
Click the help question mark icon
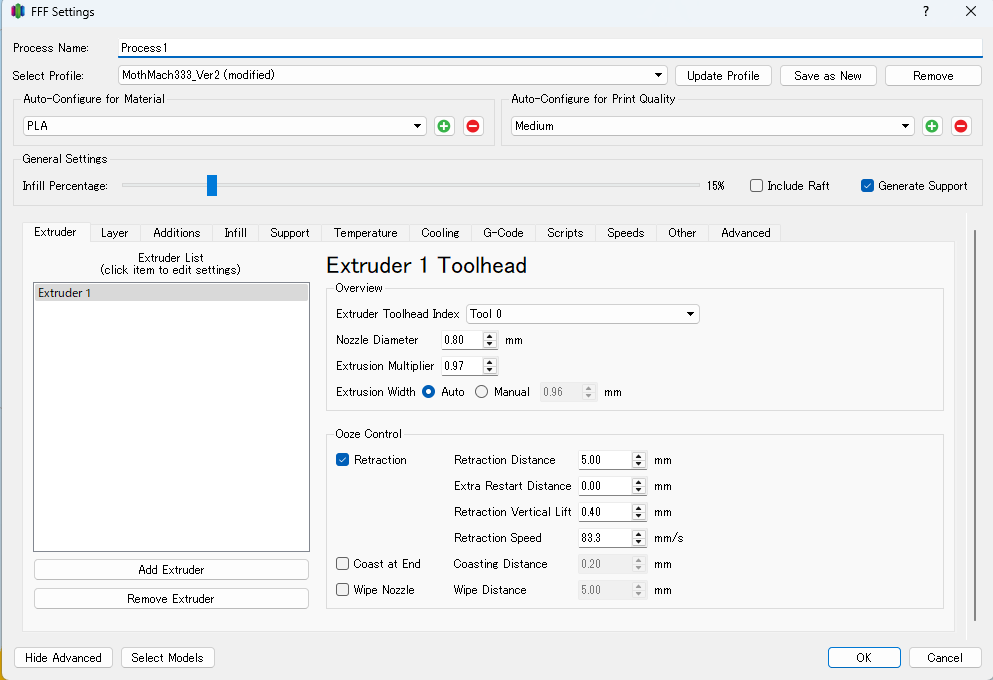pyautogui.click(x=926, y=11)
